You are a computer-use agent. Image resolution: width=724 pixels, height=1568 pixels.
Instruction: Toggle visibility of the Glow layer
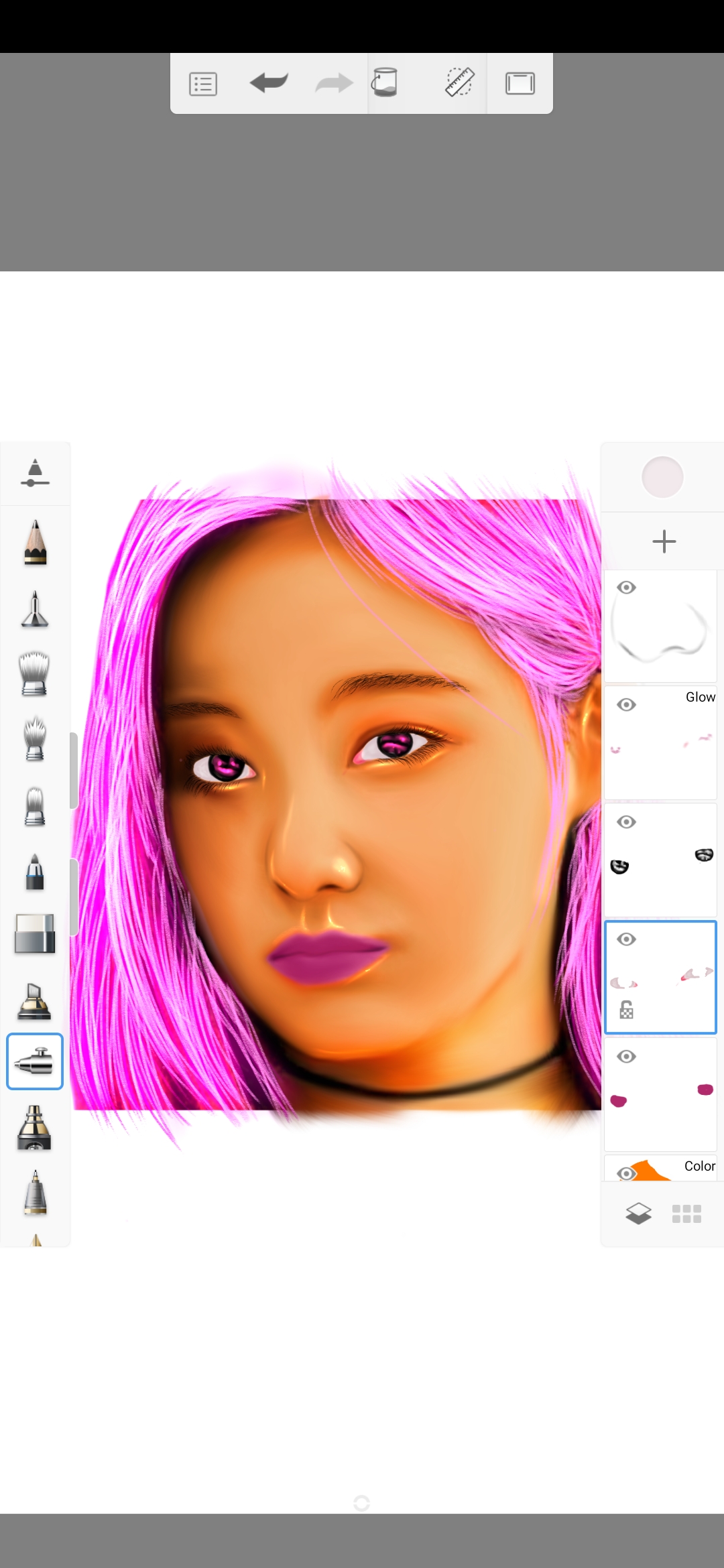627,705
